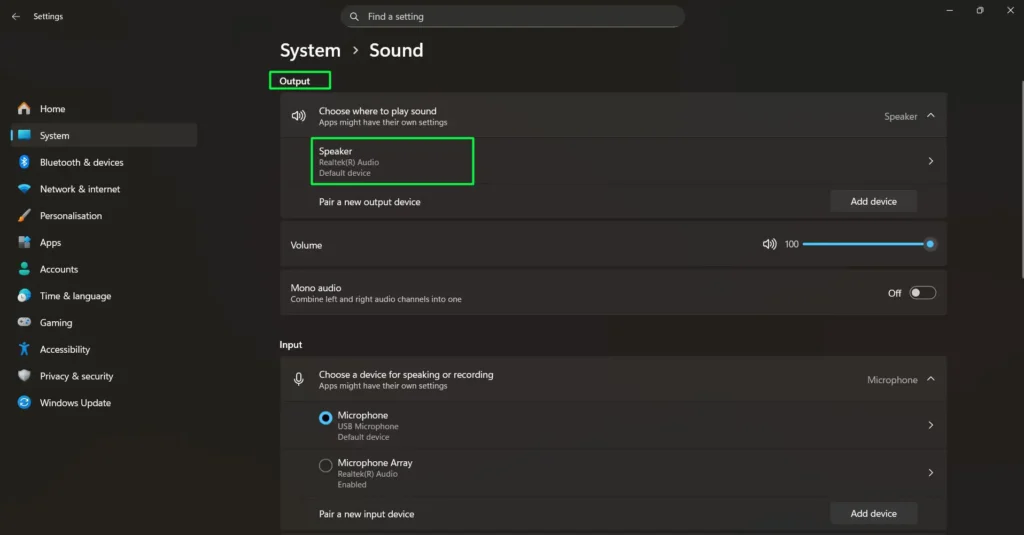Viewport: 1024px width, 535px height.
Task: Click the Privacy & security shield icon
Action: pos(24,376)
